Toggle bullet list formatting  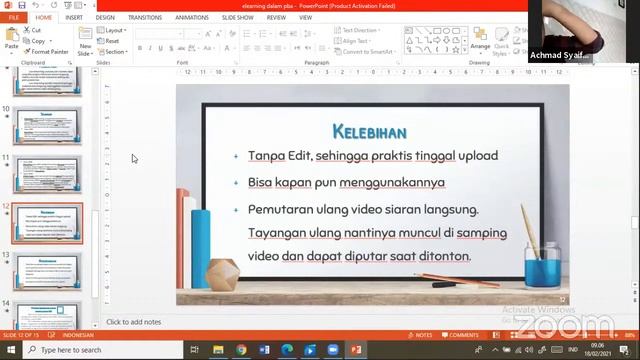point(248,34)
